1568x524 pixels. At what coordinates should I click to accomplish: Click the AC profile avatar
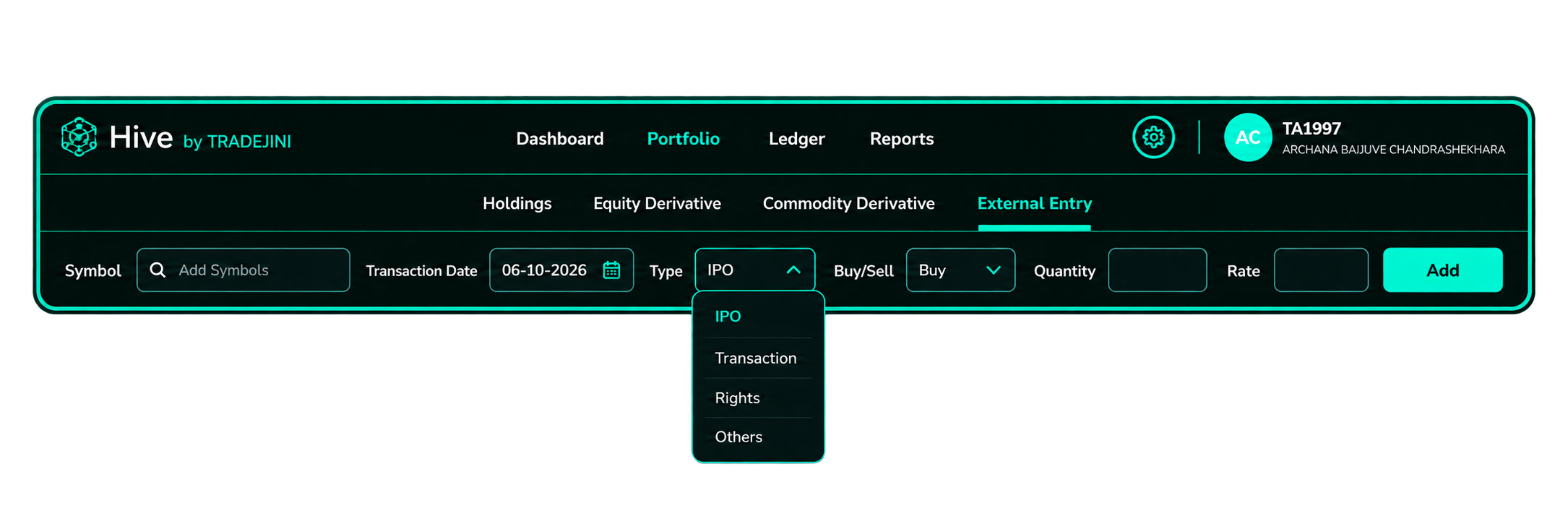1248,137
